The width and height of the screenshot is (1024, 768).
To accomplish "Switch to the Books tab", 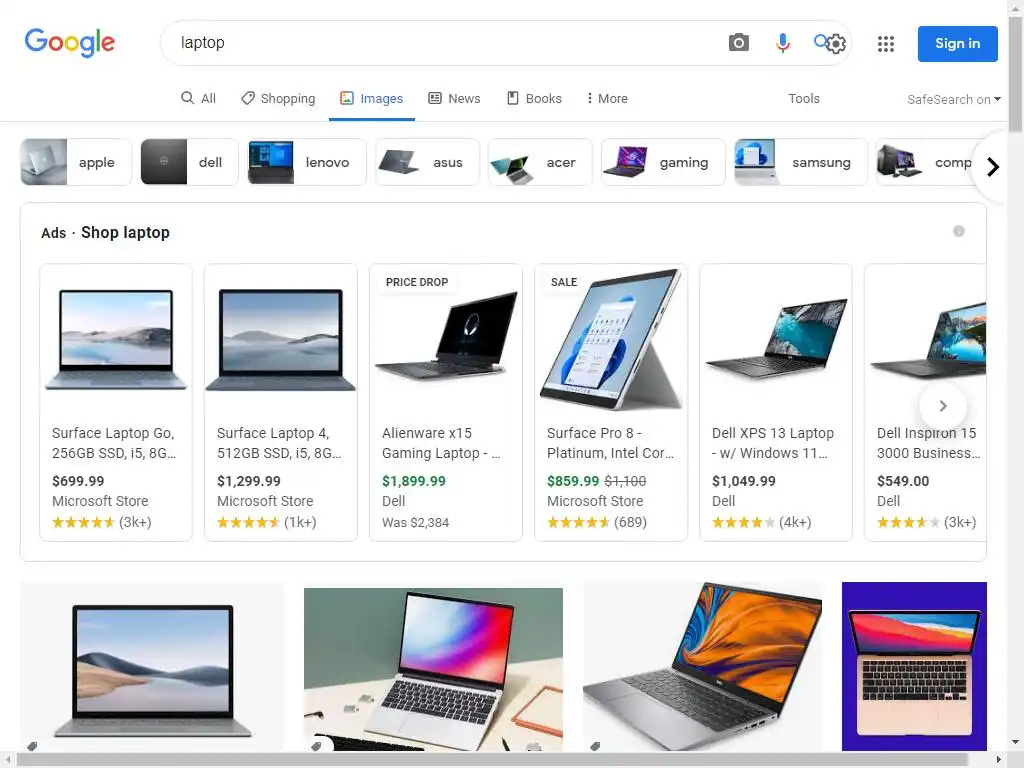I will (534, 98).
